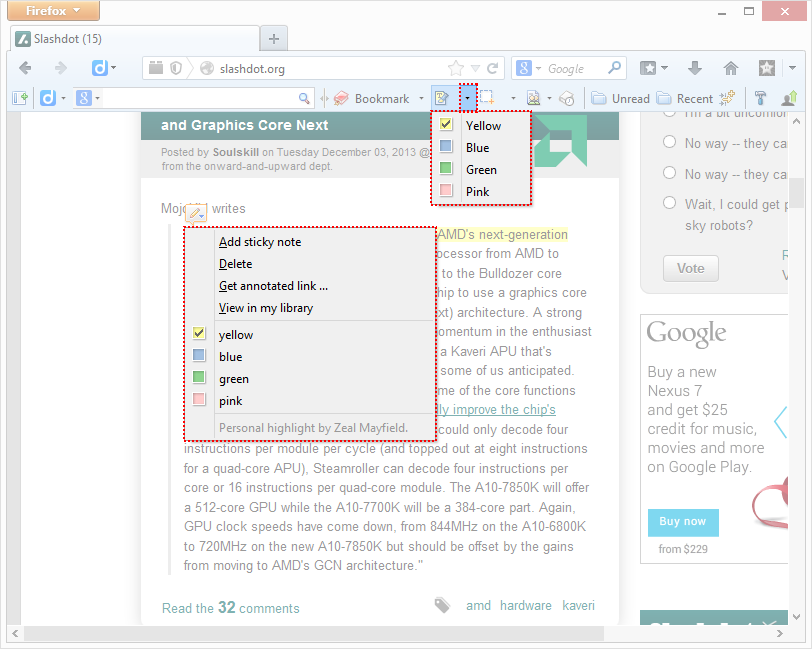This screenshot has width=812, height=649.
Task: Pick the pink swatch in the context menu
Action: click(x=199, y=399)
